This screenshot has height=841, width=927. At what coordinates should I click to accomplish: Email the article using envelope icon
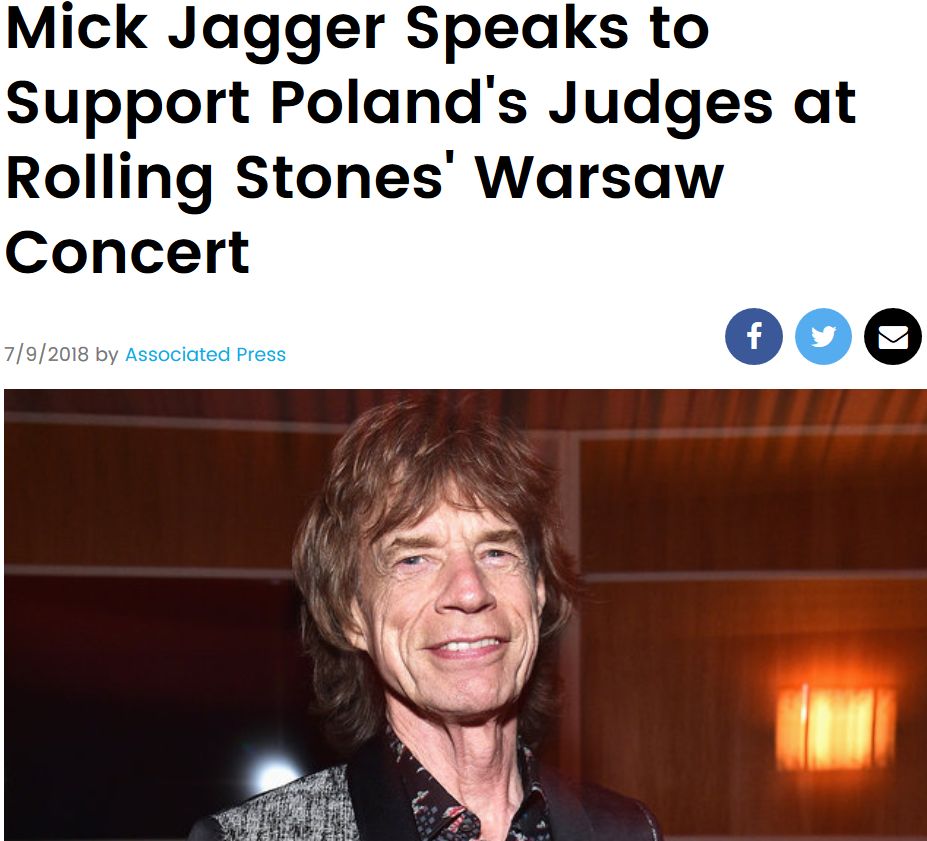[x=893, y=336]
